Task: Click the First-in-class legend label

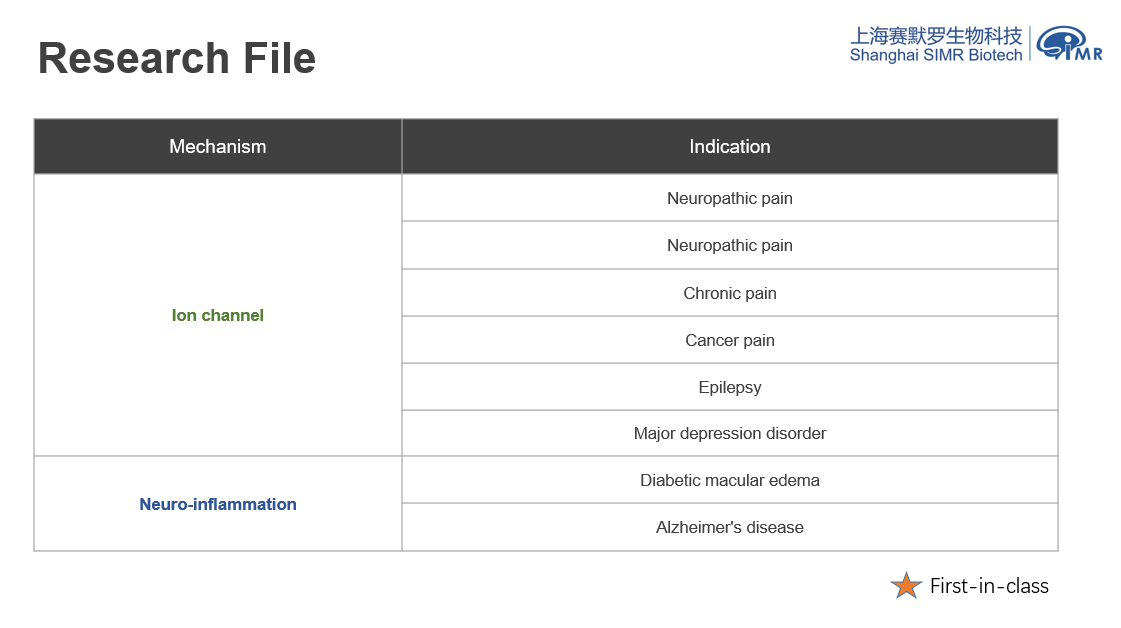Action: pos(989,587)
